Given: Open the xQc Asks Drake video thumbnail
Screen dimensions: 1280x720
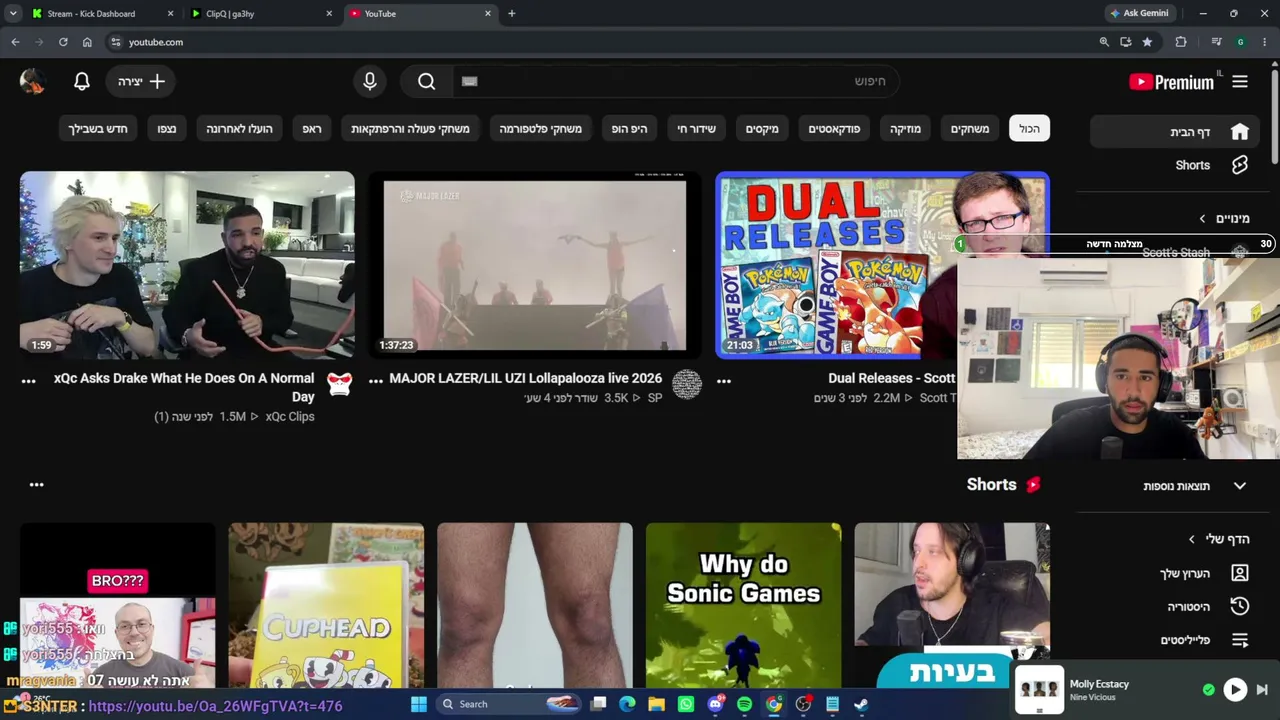Looking at the screenshot, I should pyautogui.click(x=187, y=265).
